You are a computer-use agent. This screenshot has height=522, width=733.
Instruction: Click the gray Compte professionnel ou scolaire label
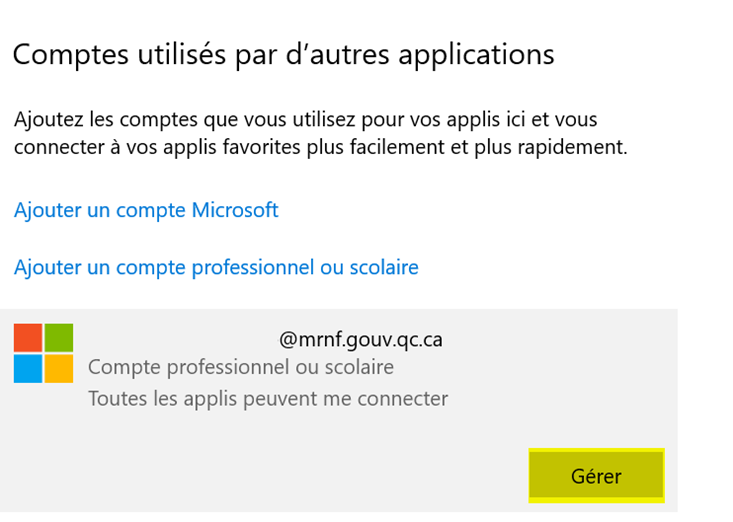(241, 367)
